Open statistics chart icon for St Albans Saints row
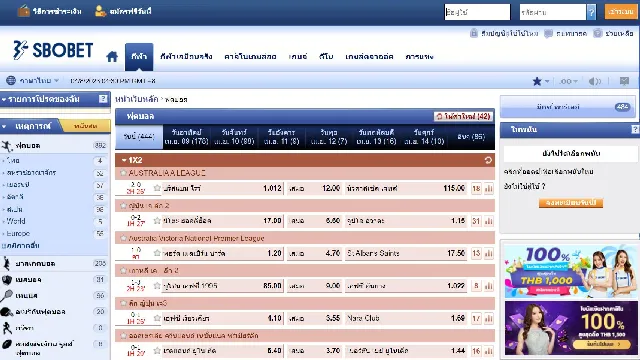Image resolution: width=640 pixels, height=360 pixels. tap(489, 253)
